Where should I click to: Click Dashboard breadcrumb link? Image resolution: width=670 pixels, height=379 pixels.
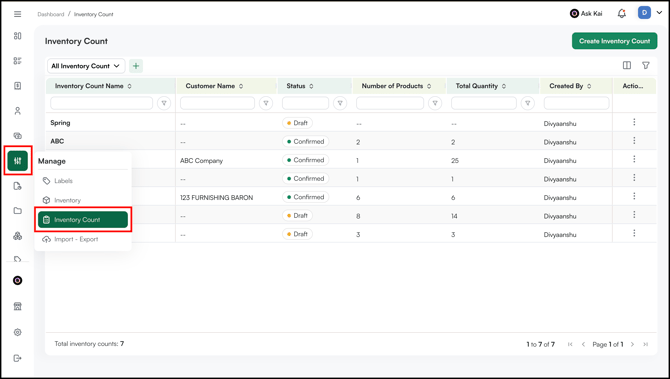[50, 14]
